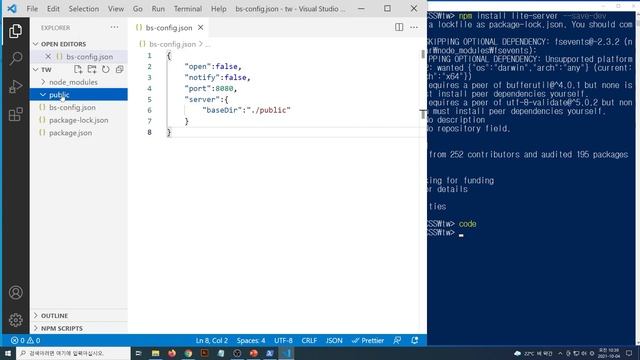Show hidden system tray icons chevron
Viewport: 640px width, 360px height.
560,353
